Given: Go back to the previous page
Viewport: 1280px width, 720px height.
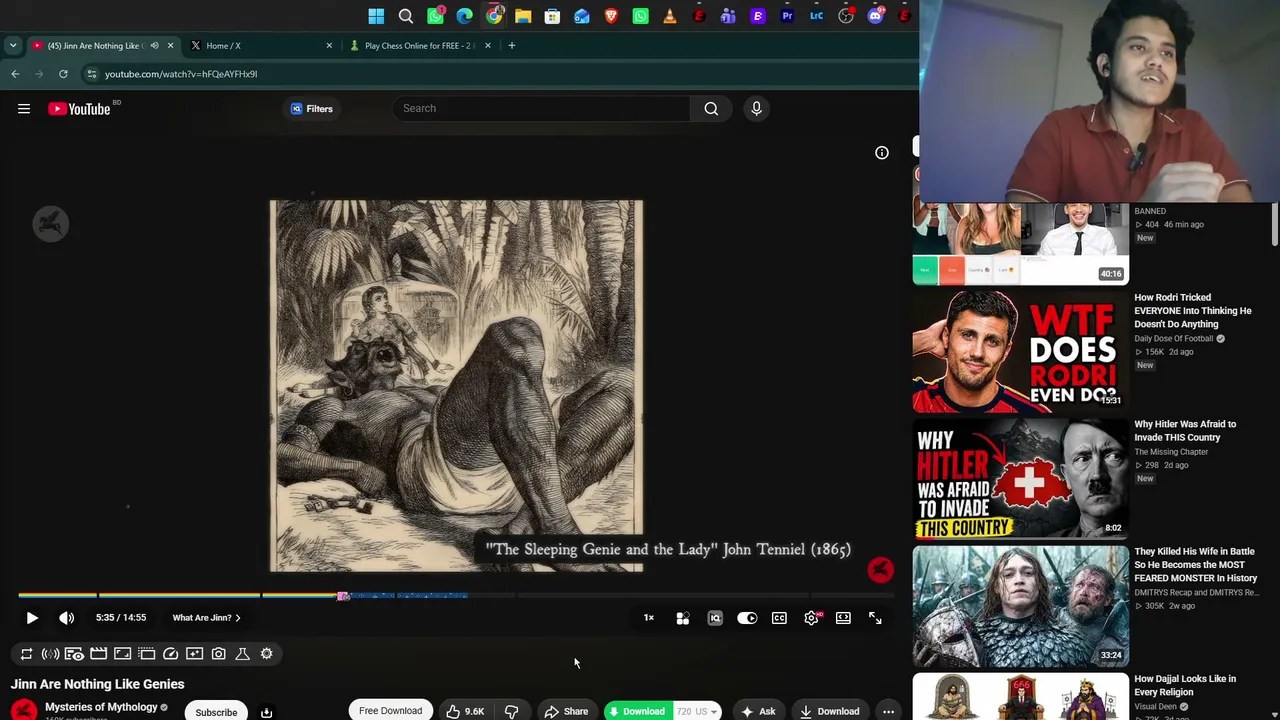Looking at the screenshot, I should pos(15,74).
